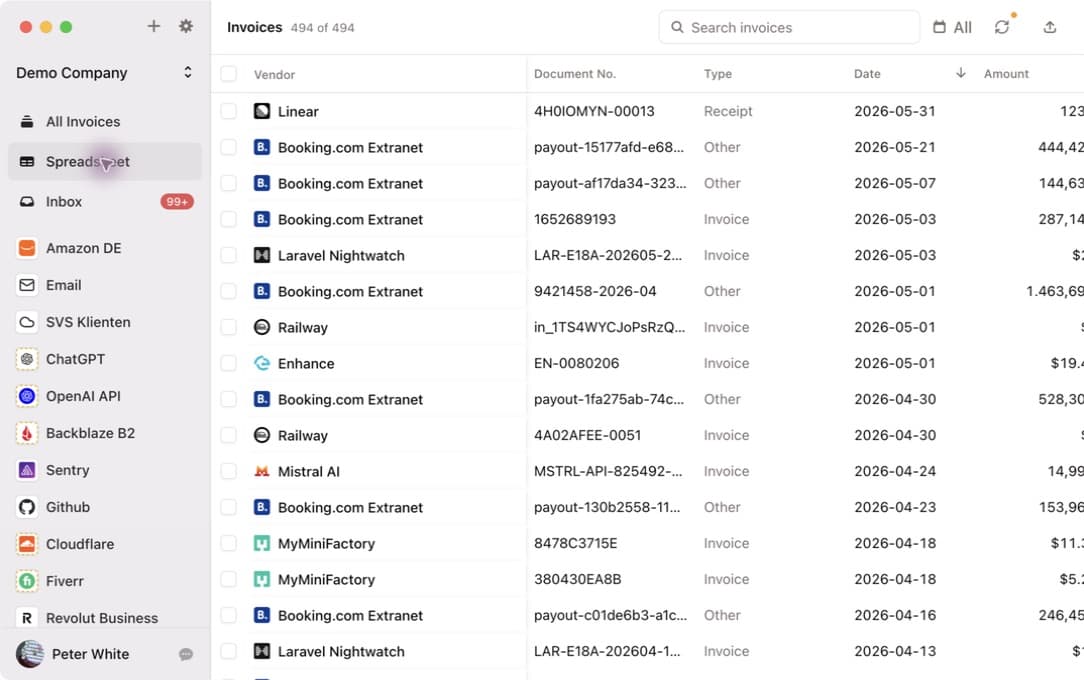Click the Date column header label

pos(867,74)
